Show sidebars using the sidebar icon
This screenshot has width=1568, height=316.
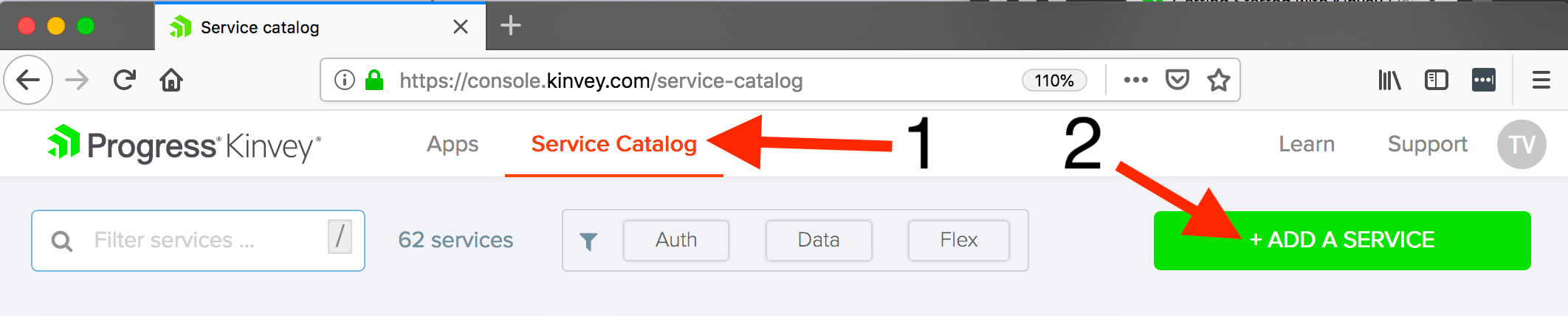1436,80
